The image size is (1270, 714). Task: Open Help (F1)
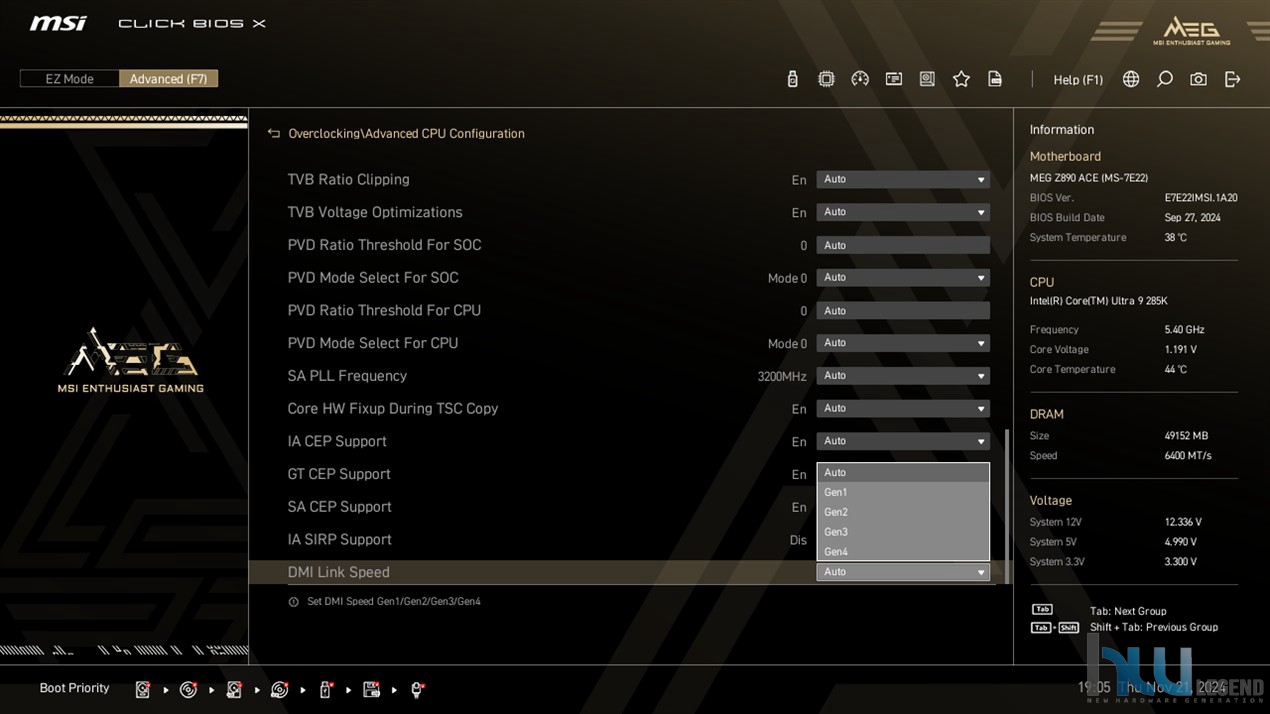tap(1078, 80)
